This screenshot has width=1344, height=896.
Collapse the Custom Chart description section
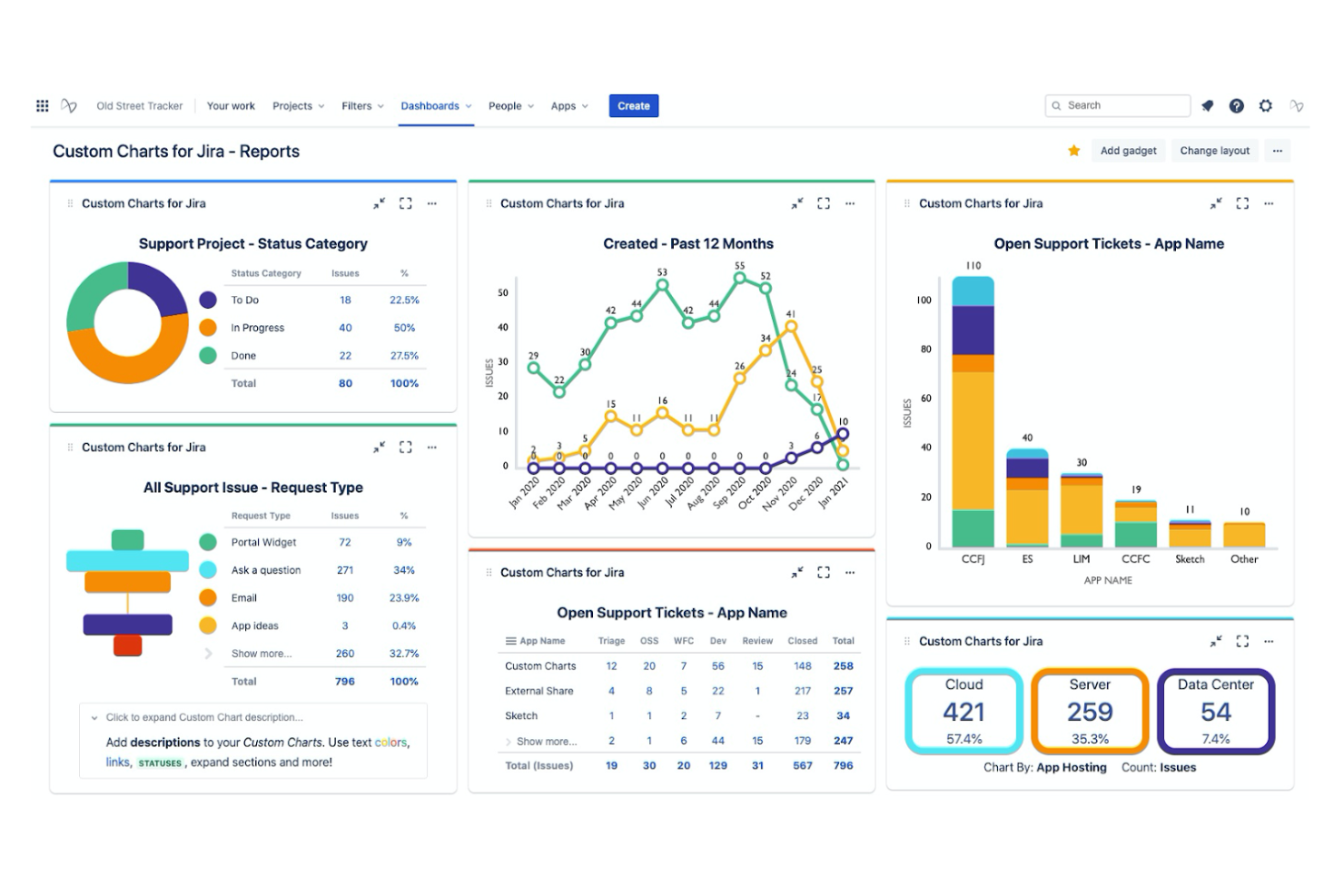click(94, 717)
